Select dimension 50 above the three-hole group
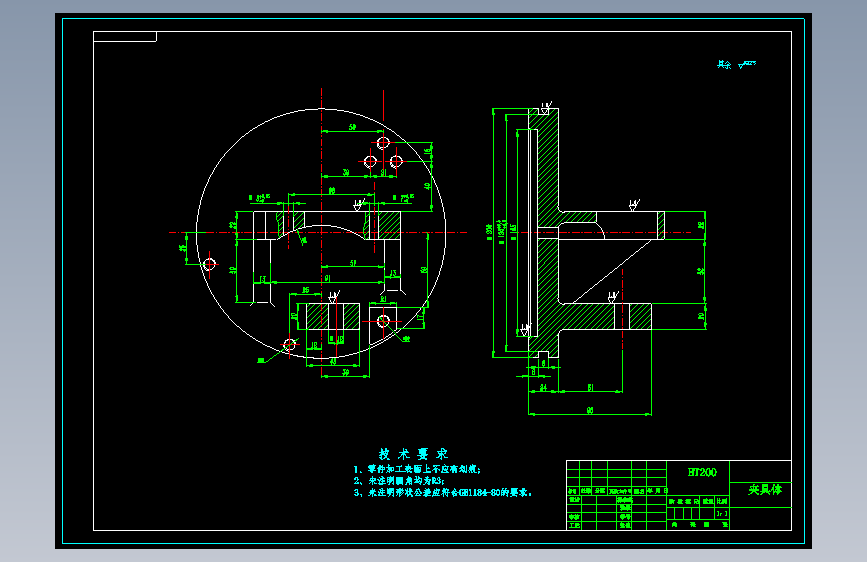This screenshot has width=867, height=562. (352, 127)
